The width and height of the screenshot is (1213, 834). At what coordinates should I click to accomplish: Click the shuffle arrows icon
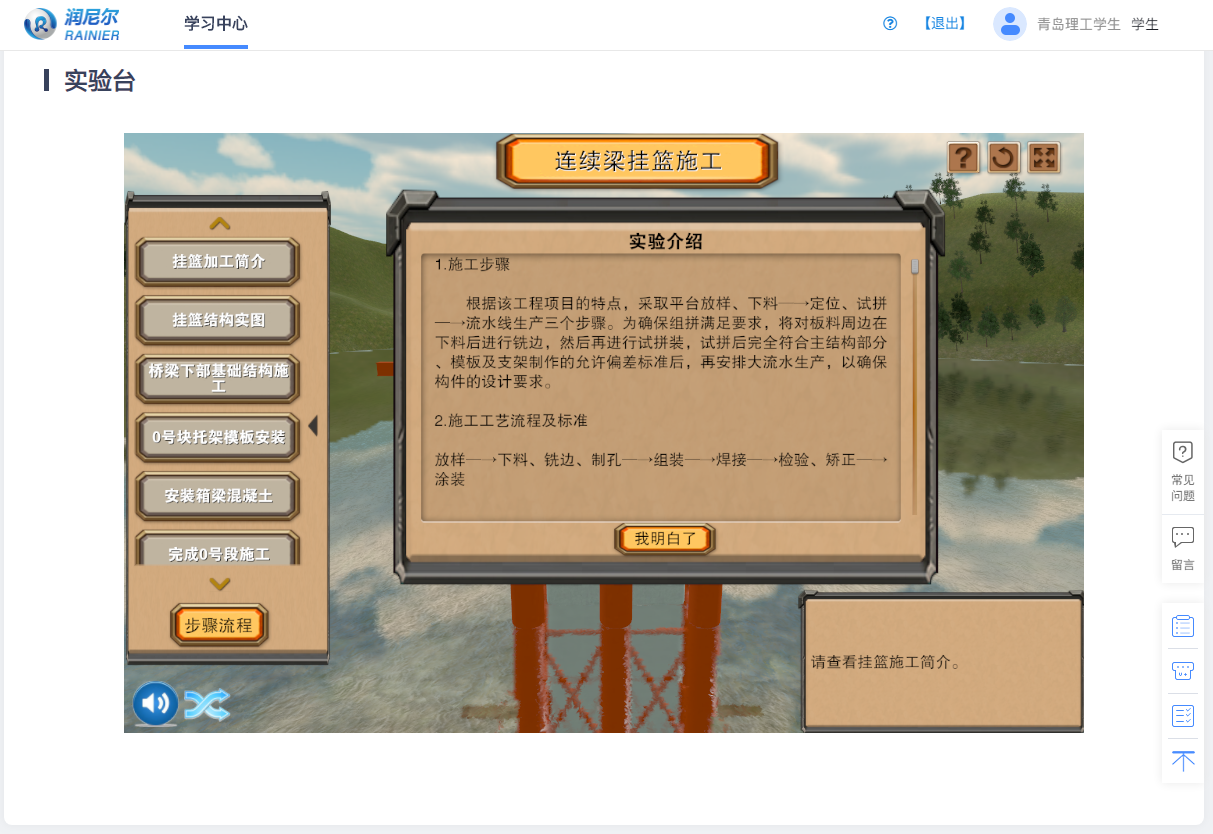(207, 705)
